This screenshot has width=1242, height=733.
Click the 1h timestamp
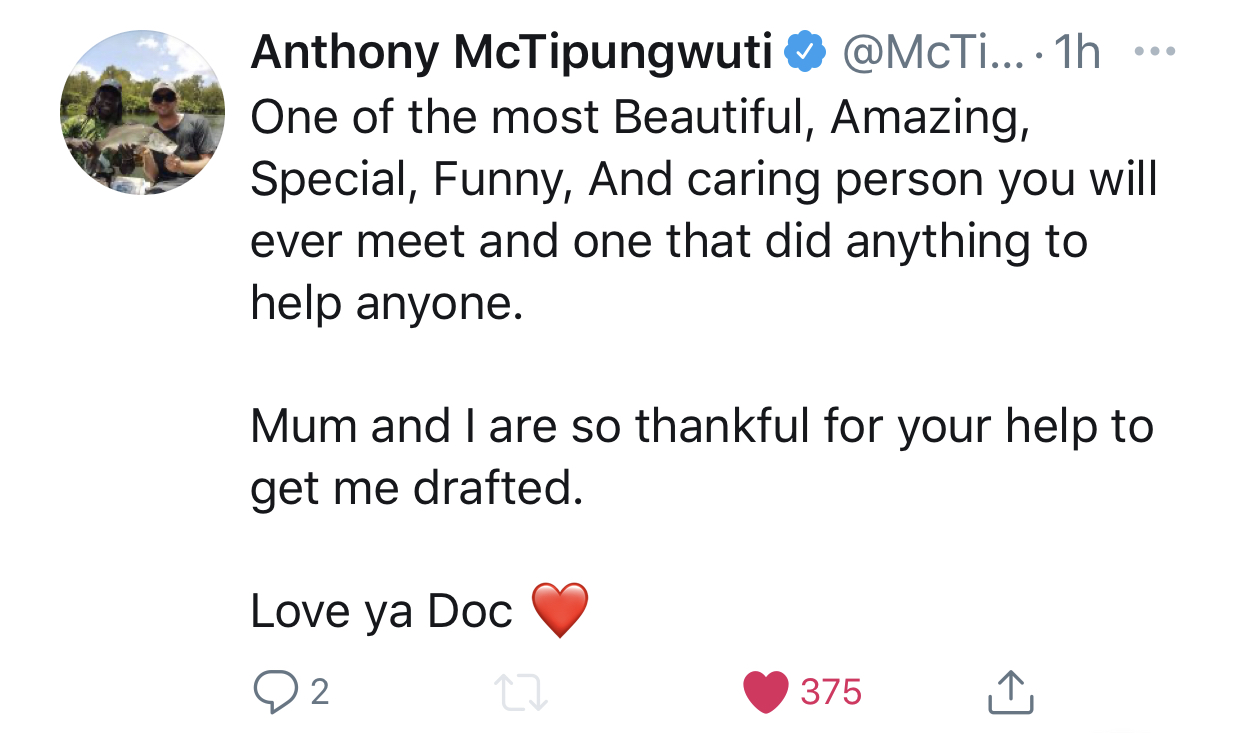click(1078, 52)
